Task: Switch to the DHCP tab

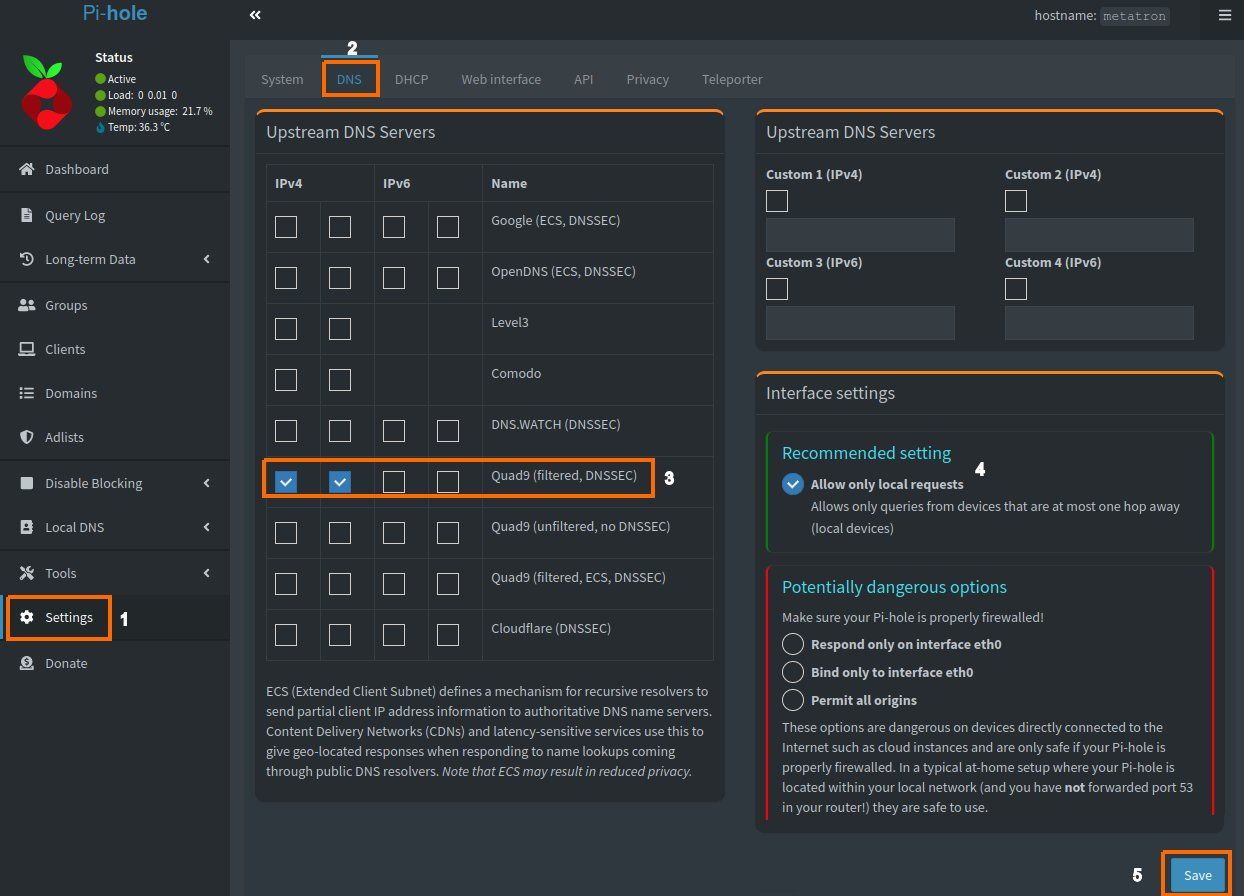Action: [411, 79]
